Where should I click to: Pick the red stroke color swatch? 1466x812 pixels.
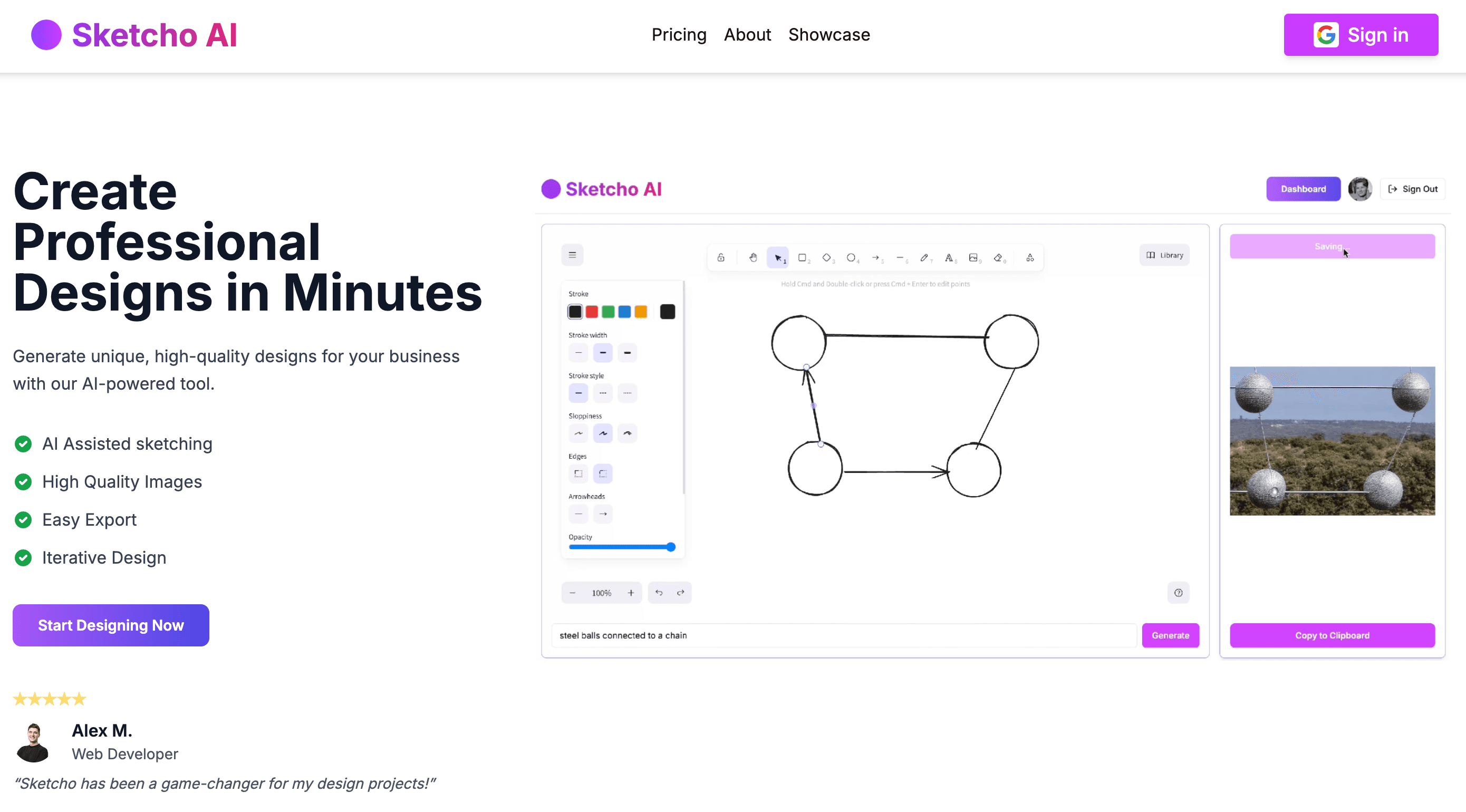pos(592,312)
